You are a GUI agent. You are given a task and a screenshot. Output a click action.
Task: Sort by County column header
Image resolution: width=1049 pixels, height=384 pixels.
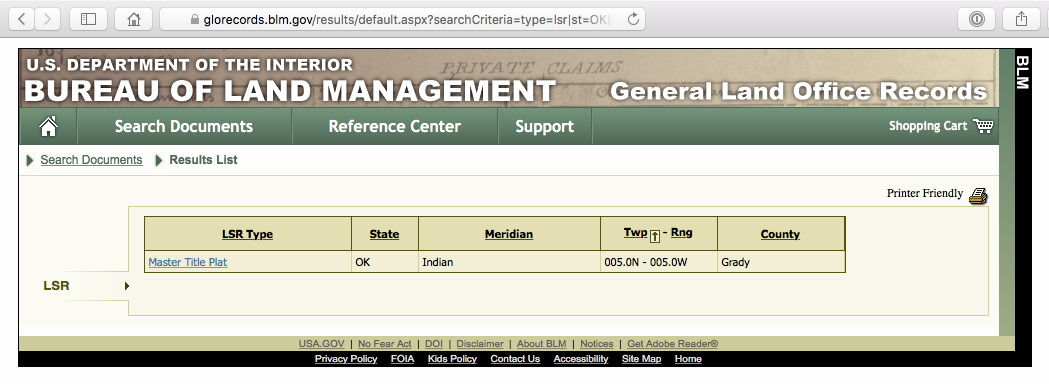[x=780, y=234]
